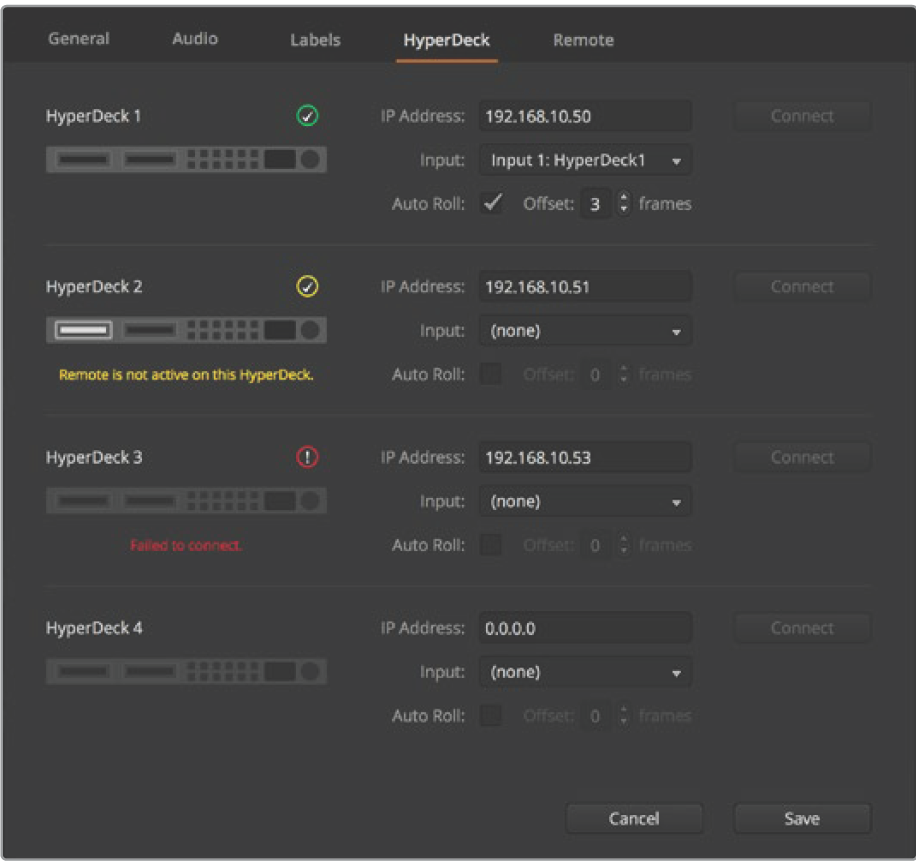Click the HyperDeck 1 device image
The height and width of the screenshot is (863, 916).
point(186,160)
